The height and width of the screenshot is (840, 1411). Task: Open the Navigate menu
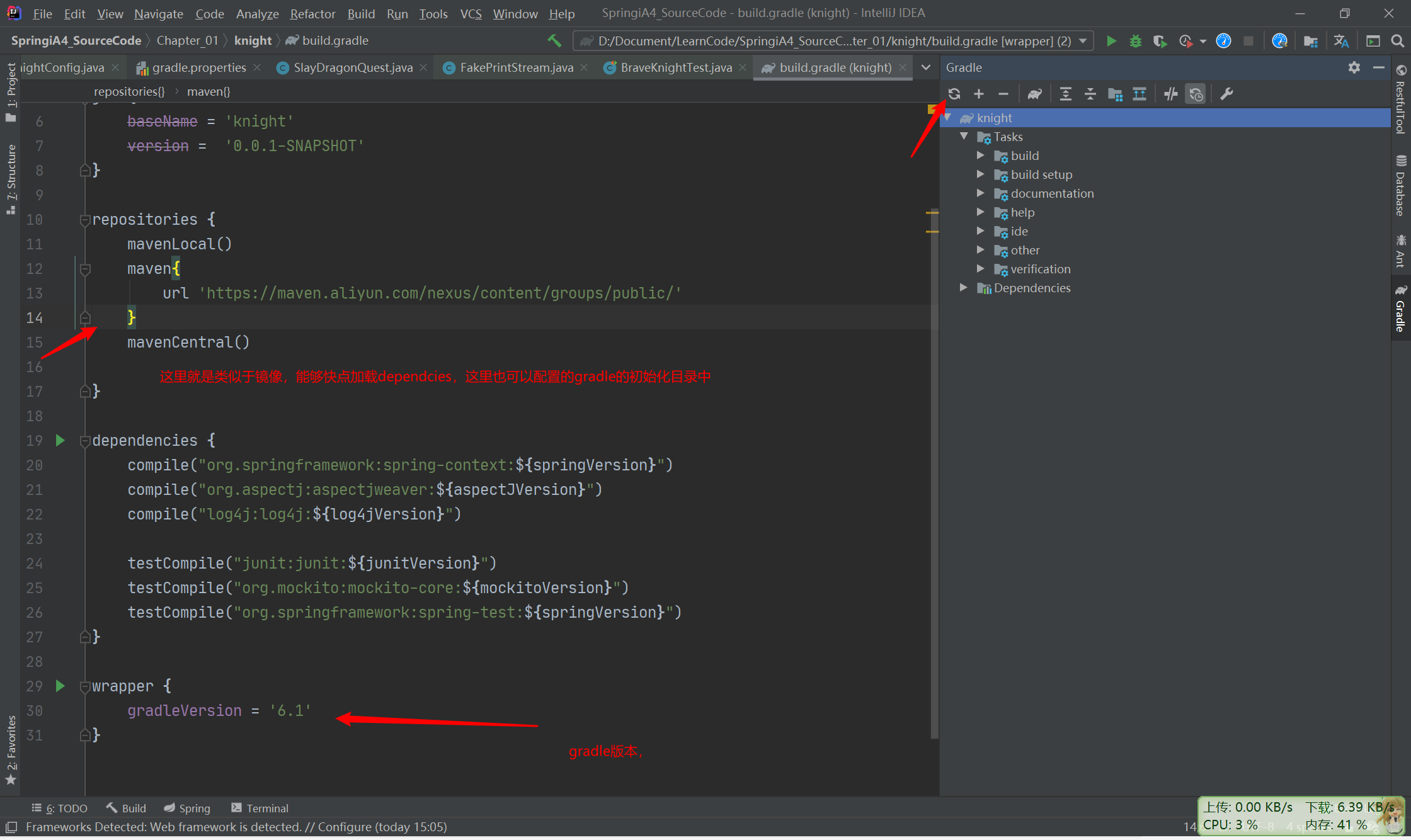pos(159,13)
